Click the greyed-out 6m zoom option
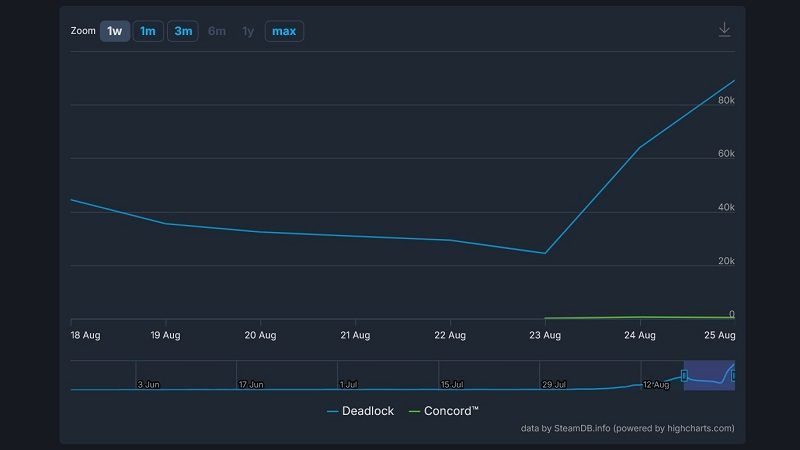 coord(217,31)
